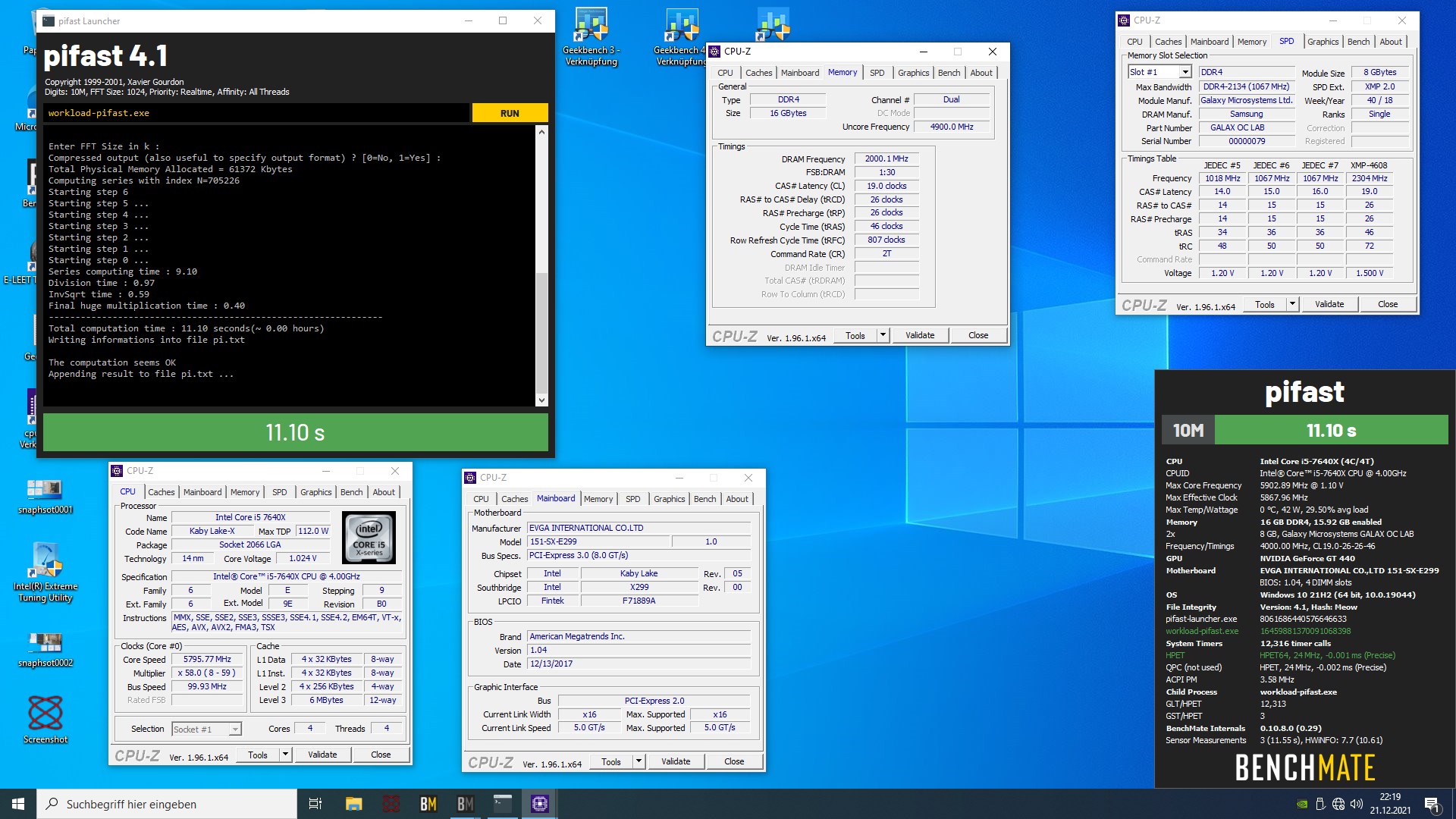Click the DRAM Frequency value 2000.1 MHz
The width and height of the screenshot is (1456, 819).
point(886,158)
